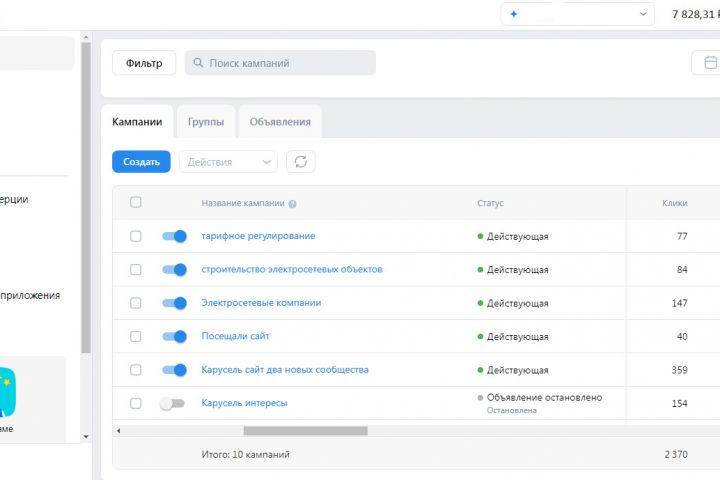This screenshot has height=480, width=720.
Task: Open the Электросетевые компании campaign link
Action: (x=261, y=303)
